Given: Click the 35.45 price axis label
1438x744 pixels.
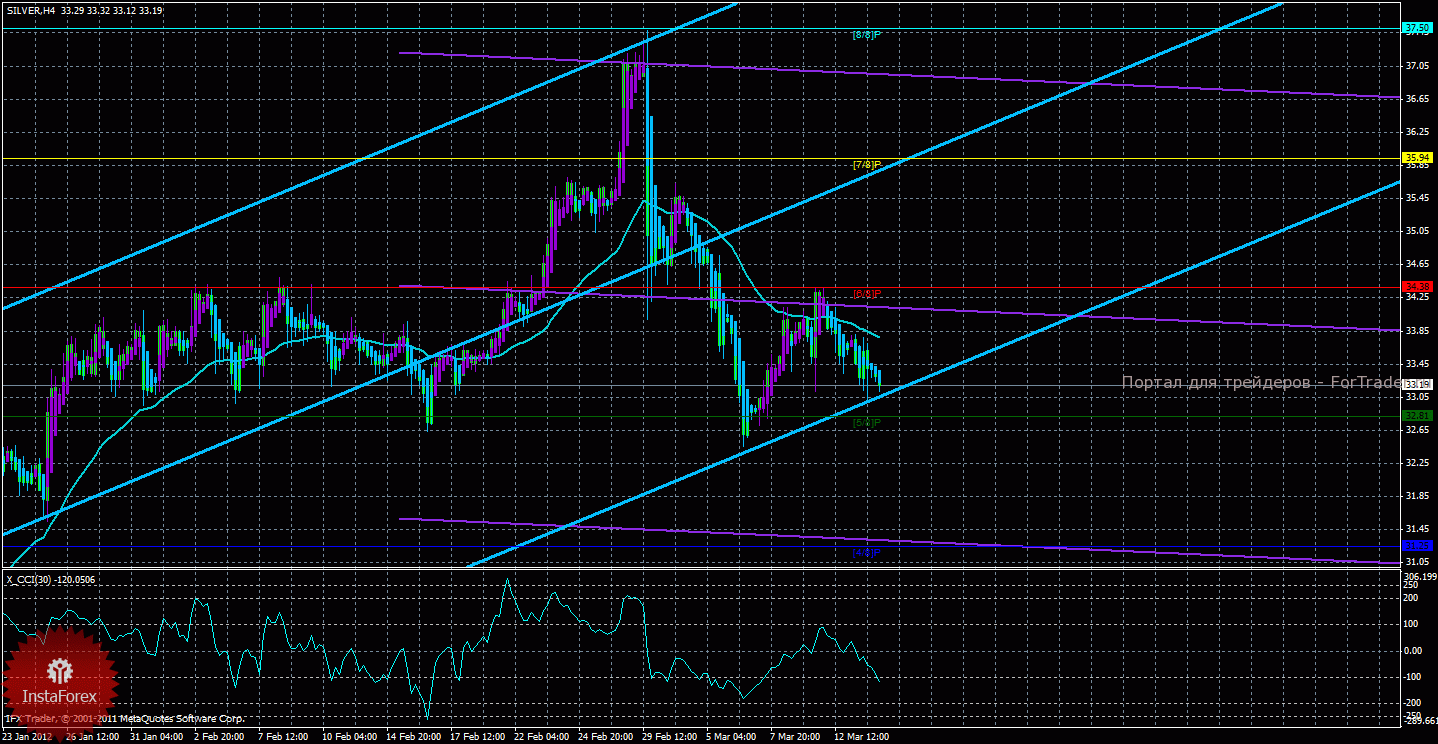Looking at the screenshot, I should 1417,198.
